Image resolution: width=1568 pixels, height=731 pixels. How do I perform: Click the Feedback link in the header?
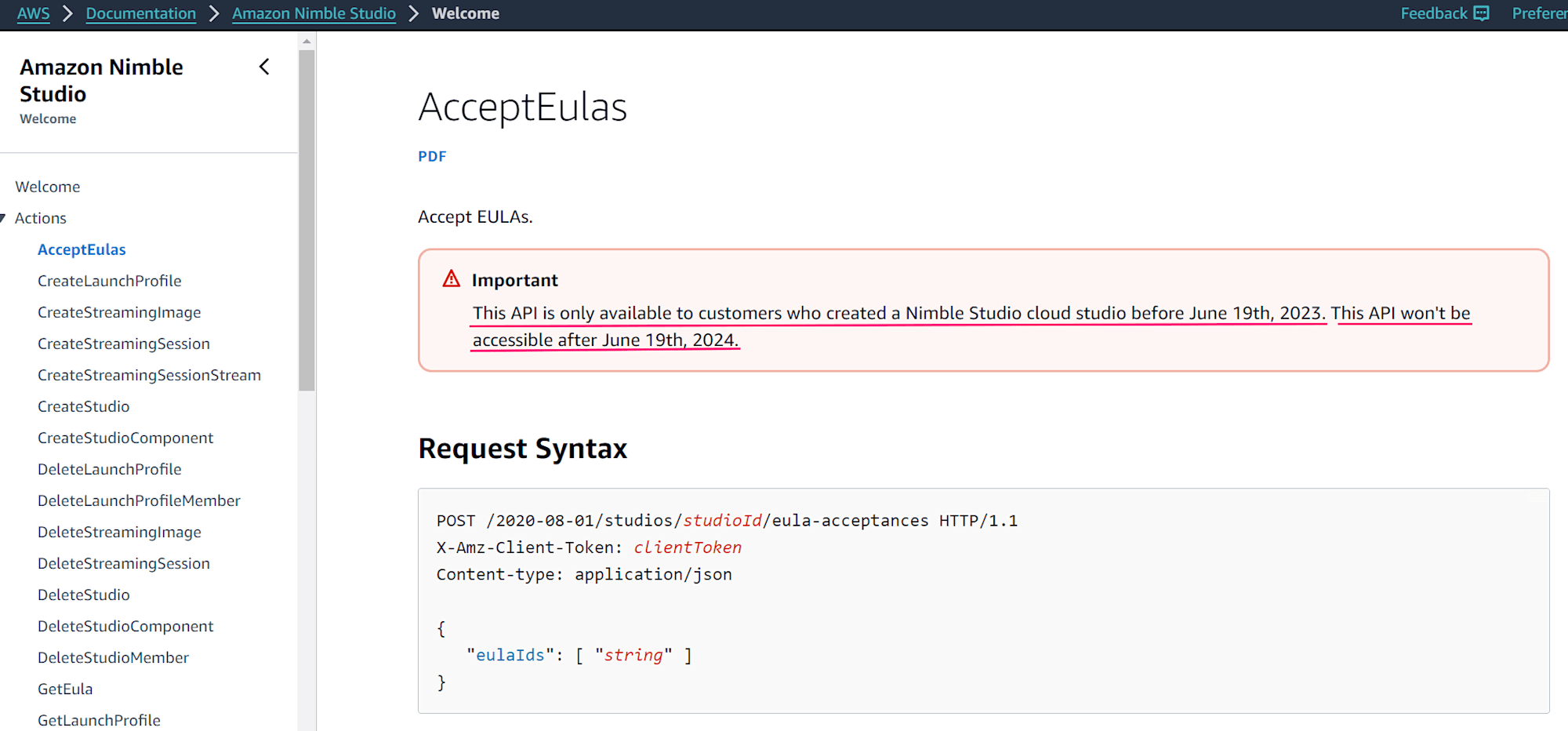1434,13
